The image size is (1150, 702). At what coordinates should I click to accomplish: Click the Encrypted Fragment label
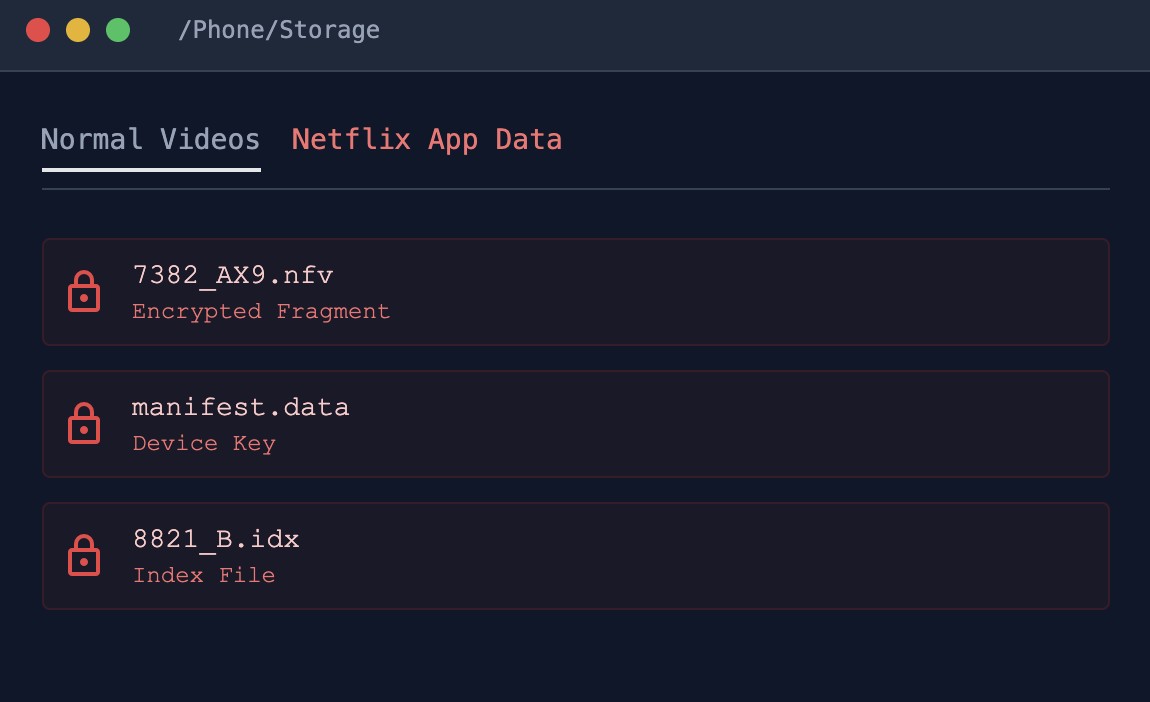[261, 311]
